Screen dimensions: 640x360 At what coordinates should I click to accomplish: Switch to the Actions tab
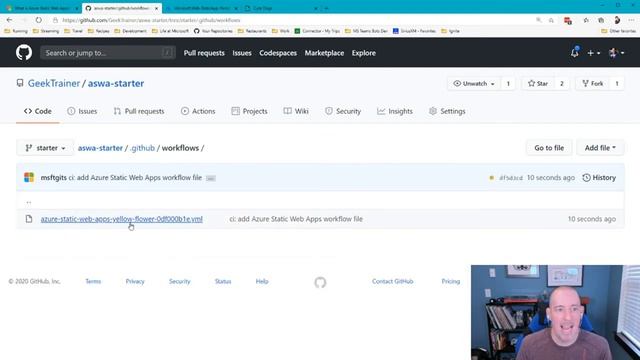[x=198, y=111]
